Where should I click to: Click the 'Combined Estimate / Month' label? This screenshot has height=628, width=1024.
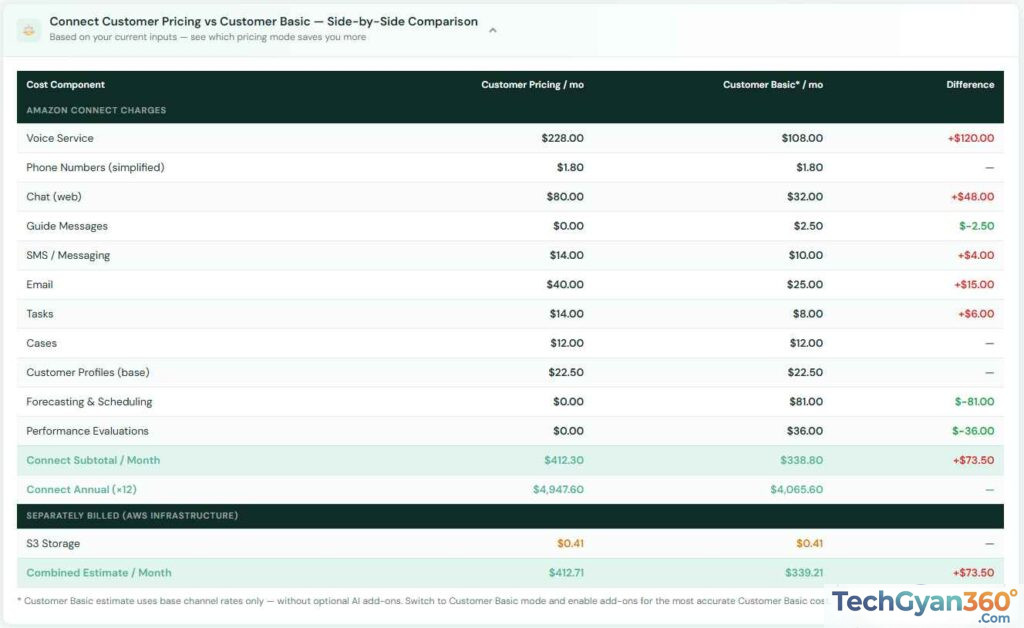(x=99, y=573)
